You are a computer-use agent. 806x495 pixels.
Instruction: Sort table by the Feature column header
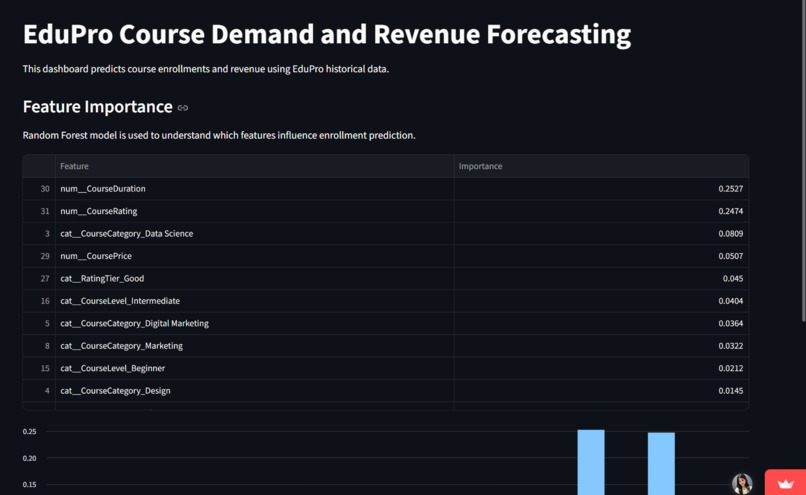(254, 166)
